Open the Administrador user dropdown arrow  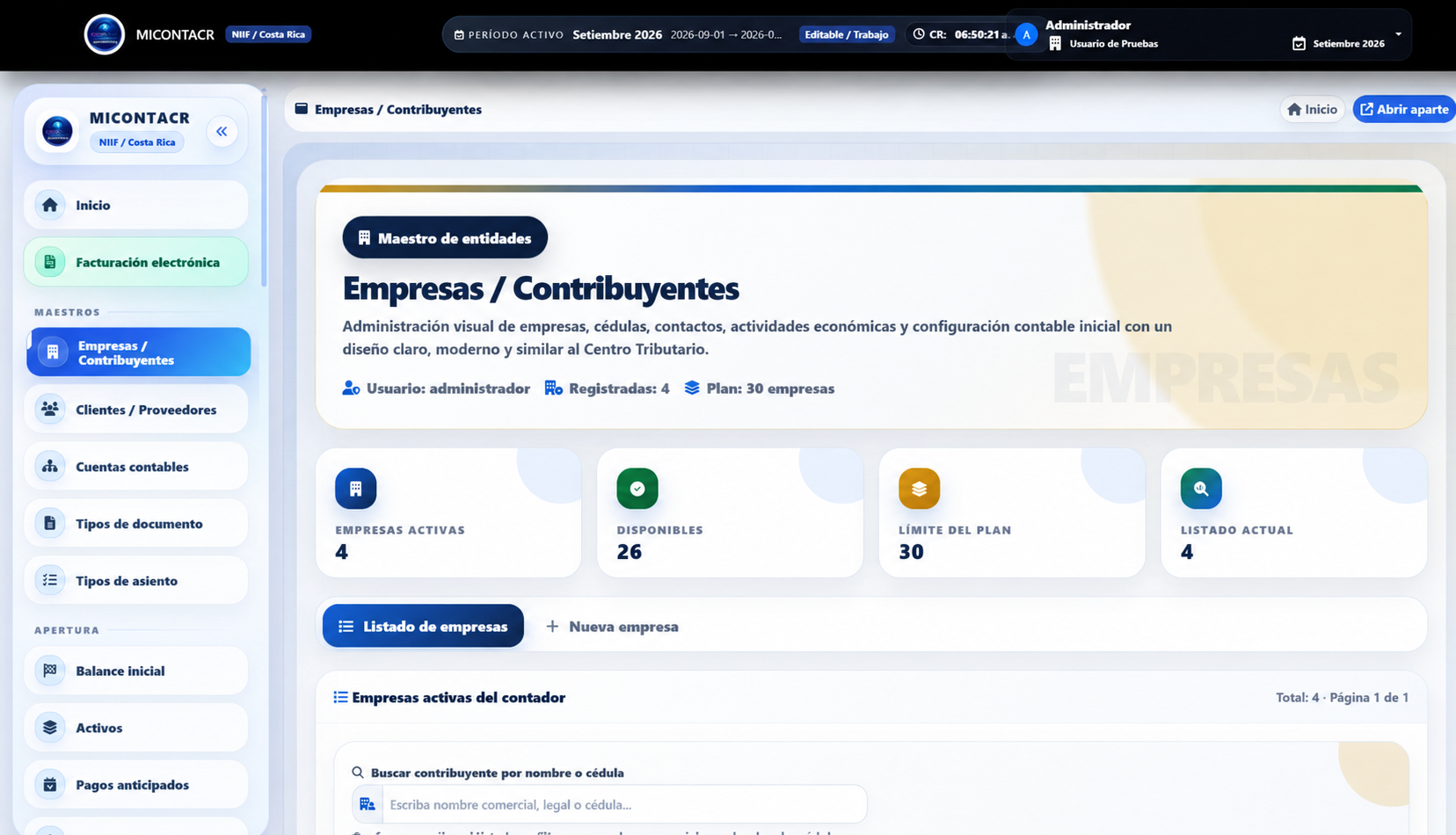pos(1398,34)
